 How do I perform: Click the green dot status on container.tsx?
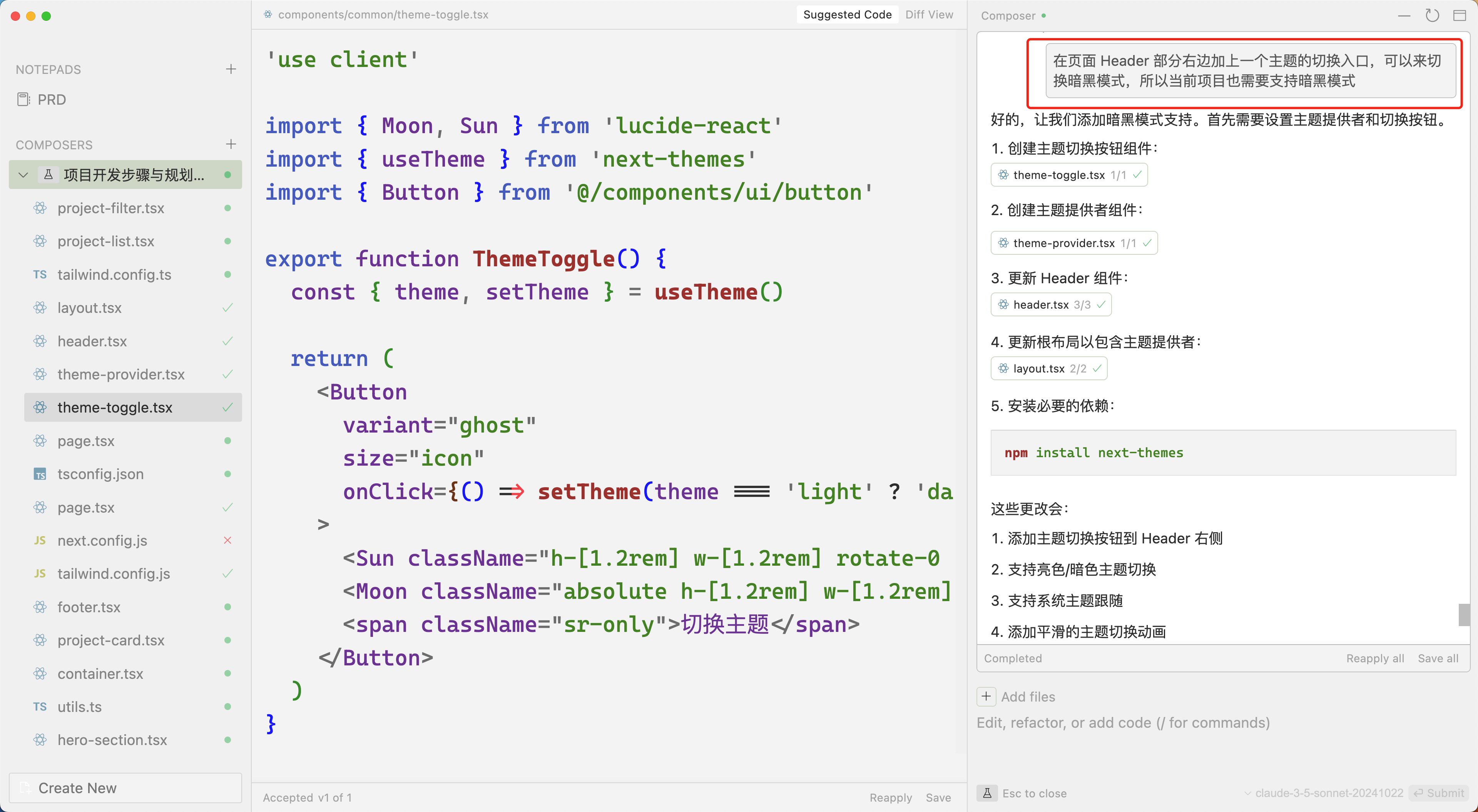227,673
